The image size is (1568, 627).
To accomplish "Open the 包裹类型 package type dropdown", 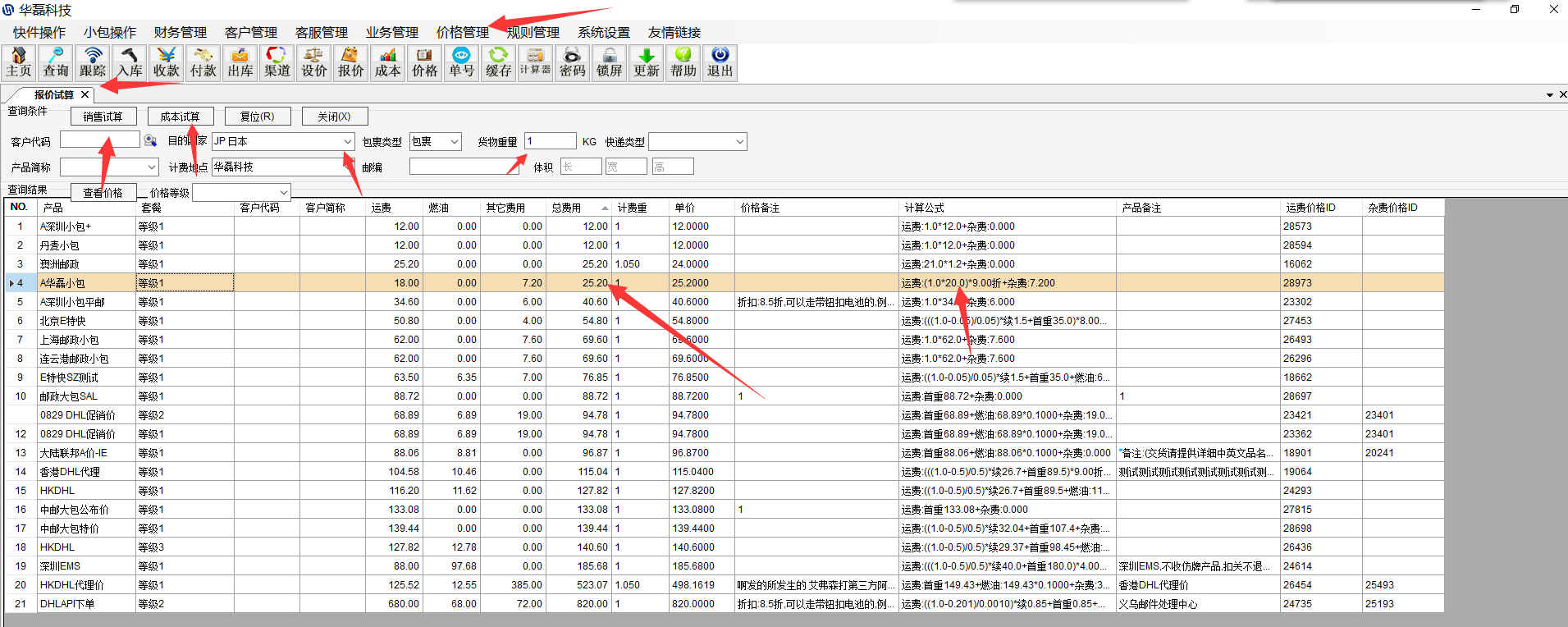I will (x=455, y=142).
